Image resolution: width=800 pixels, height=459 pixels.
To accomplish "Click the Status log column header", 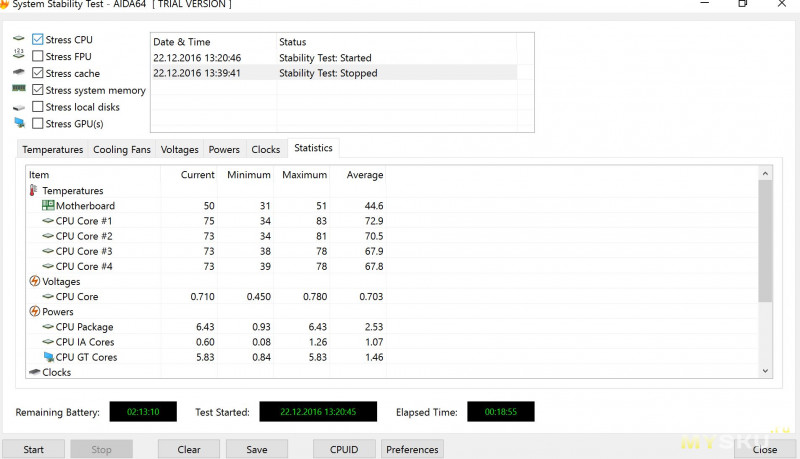I will pos(396,42).
